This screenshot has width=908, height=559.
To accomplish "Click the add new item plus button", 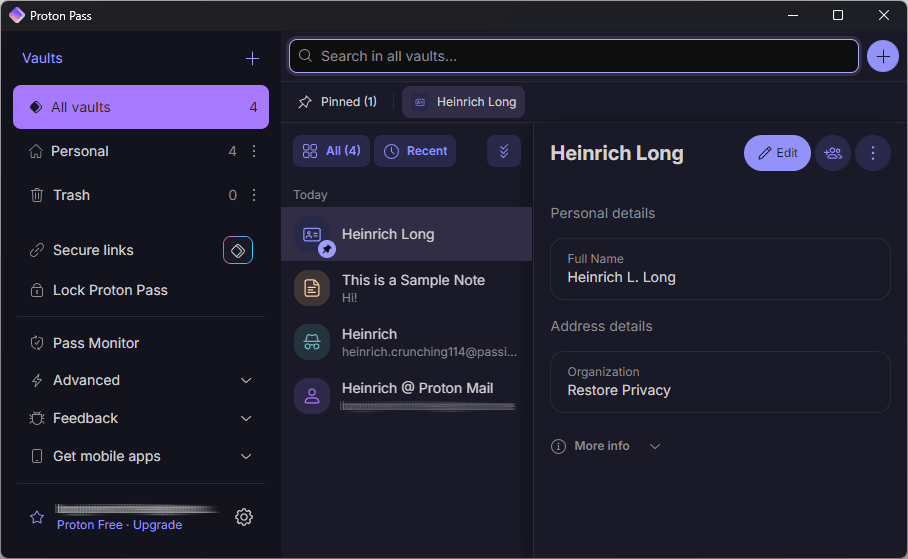I will pyautogui.click(x=883, y=56).
